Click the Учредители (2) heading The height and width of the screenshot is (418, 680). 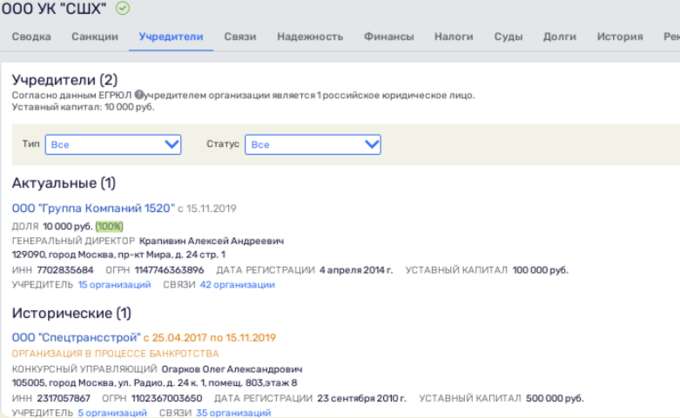click(65, 80)
